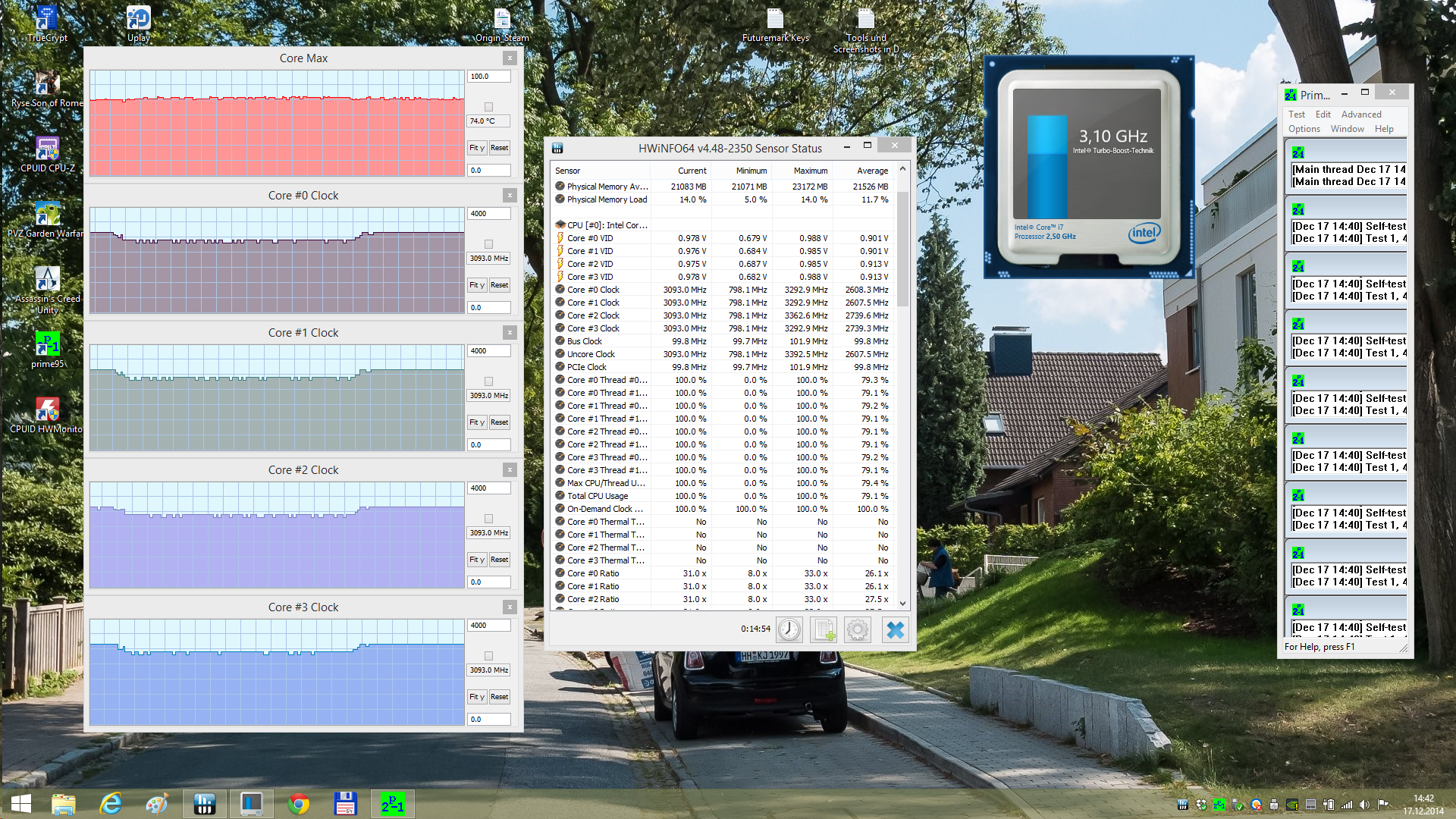Click the clock reset-timer icon in HWiNFO
Screen dimensions: 1456x819
(x=789, y=629)
